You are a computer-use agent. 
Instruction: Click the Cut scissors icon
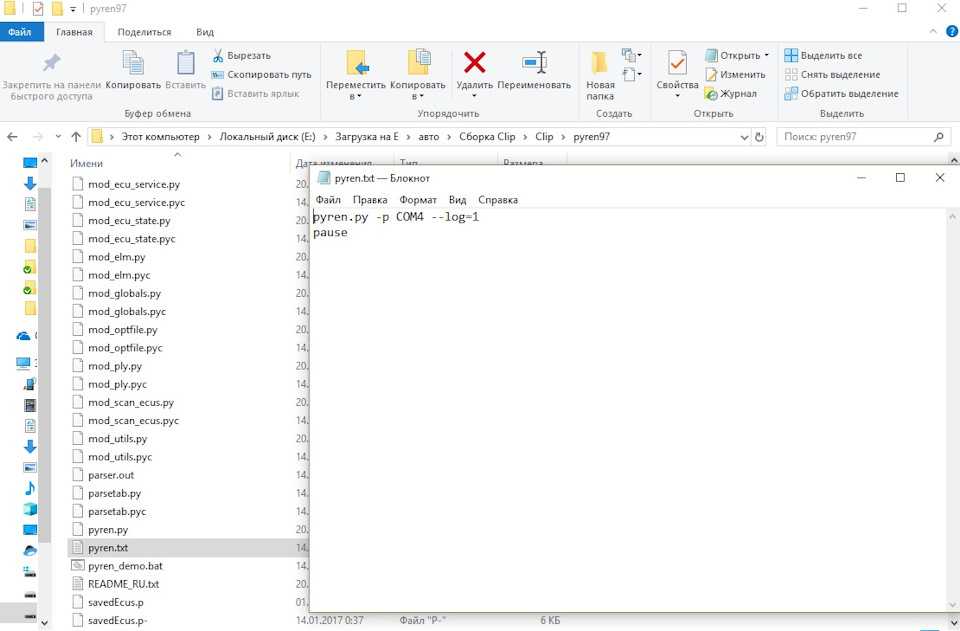[218, 56]
